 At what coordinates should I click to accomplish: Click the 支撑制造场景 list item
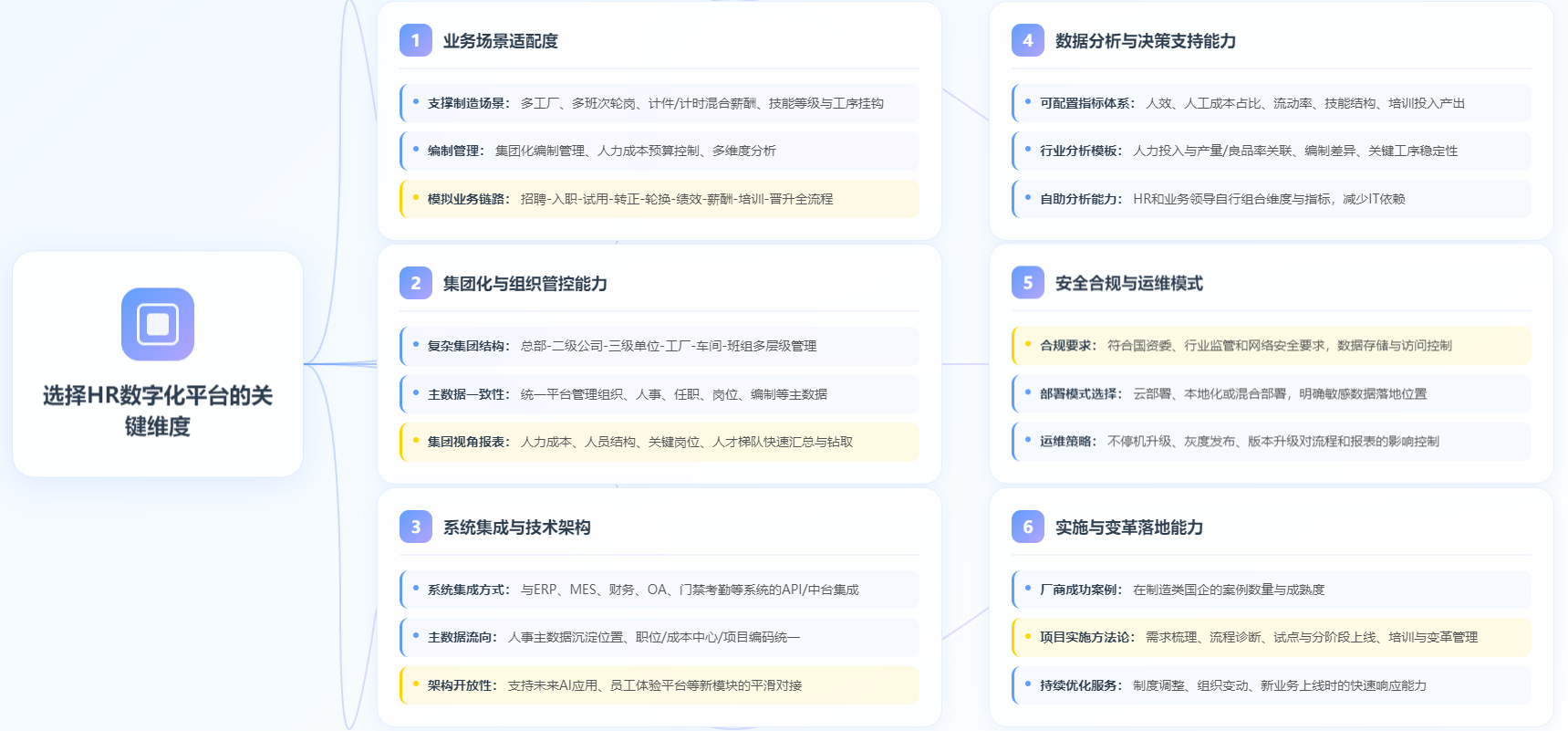(x=659, y=103)
